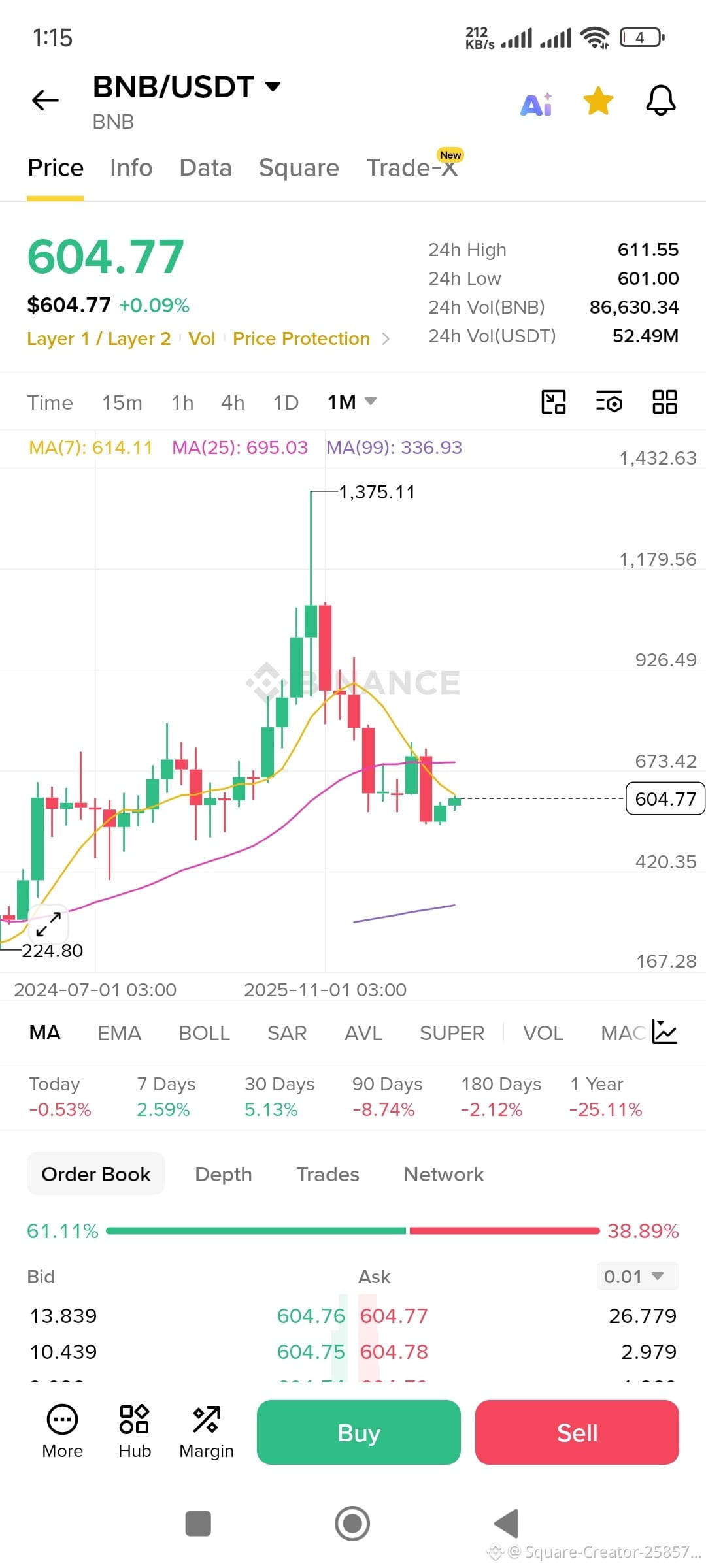Toggle the EMA indicator

coord(119,1033)
